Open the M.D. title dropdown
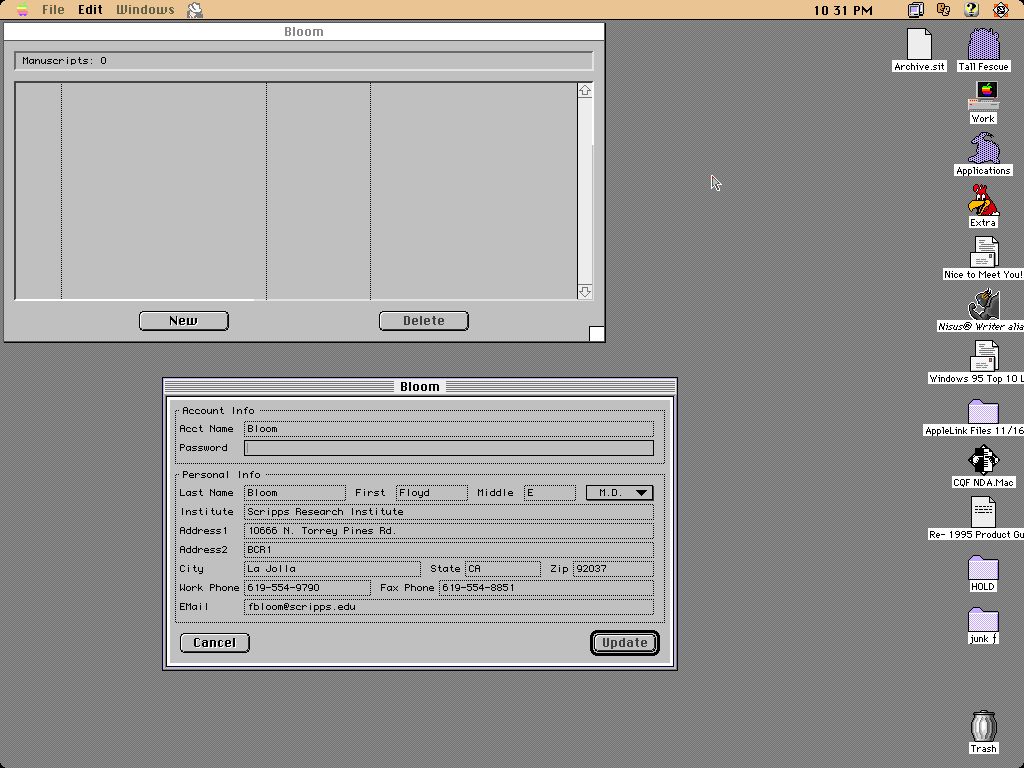Viewport: 1024px width, 768px height. pyautogui.click(x=619, y=493)
